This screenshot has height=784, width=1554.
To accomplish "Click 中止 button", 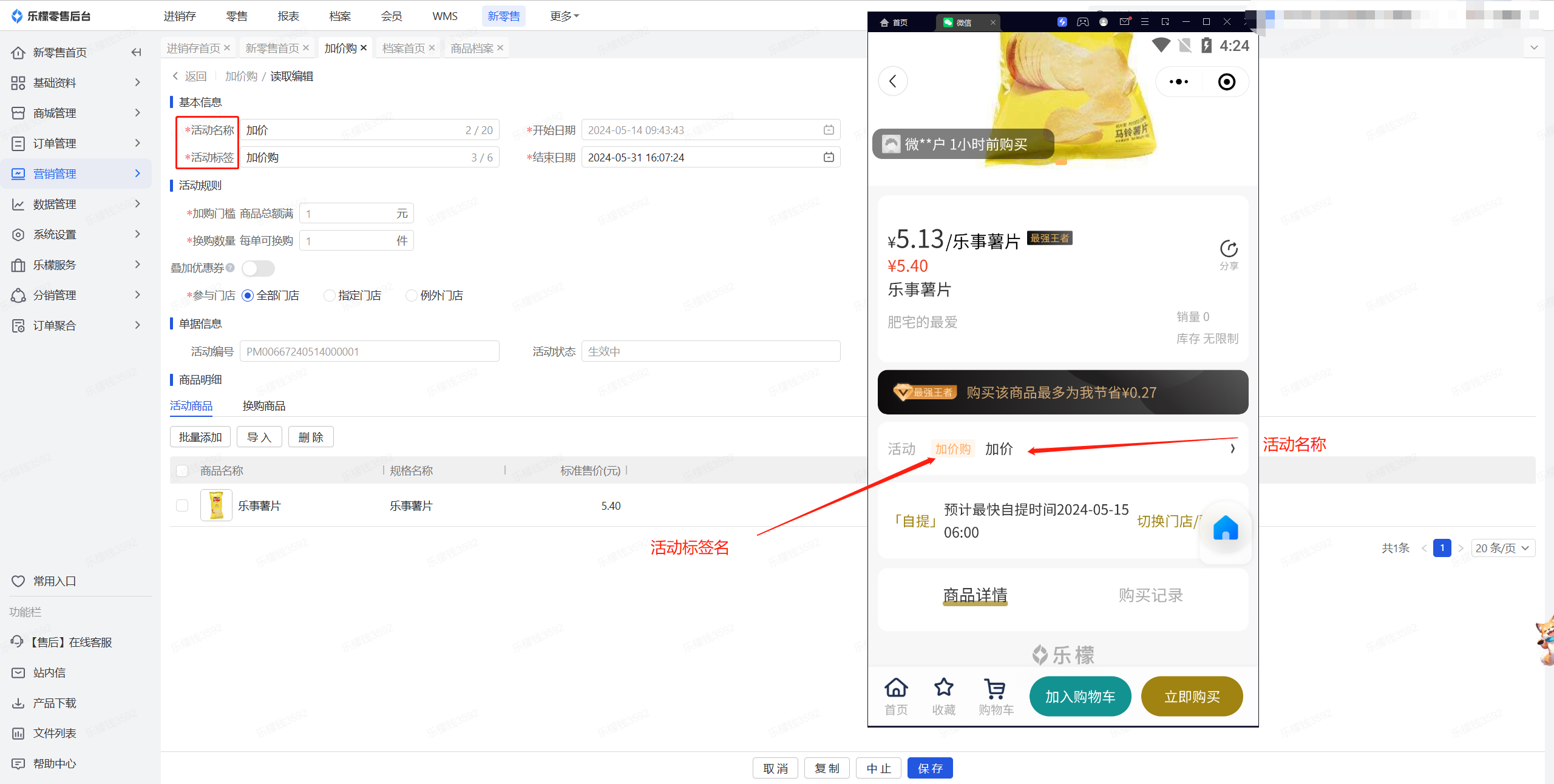I will (x=878, y=768).
